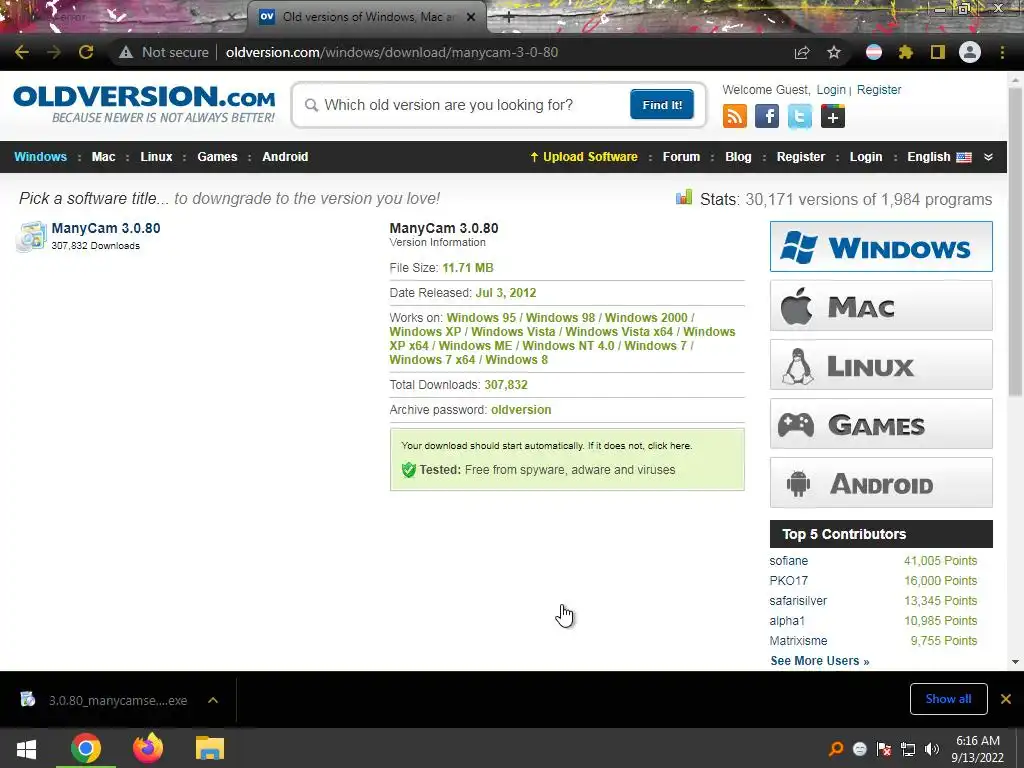Click the Stats bar chart icon

click(684, 197)
